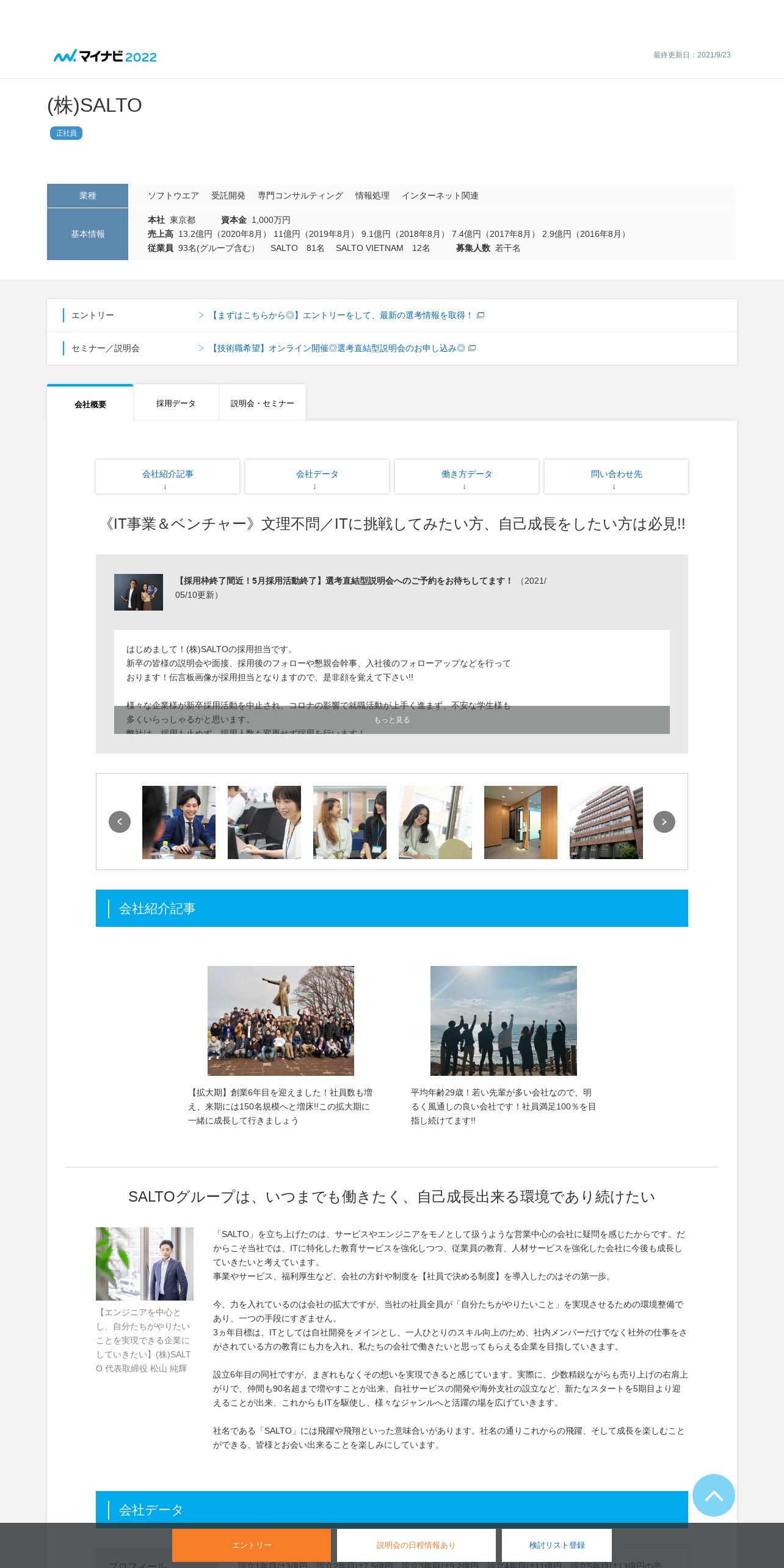Open external link icon beside エントリー link
The width and height of the screenshot is (784, 1568).
coord(481,315)
